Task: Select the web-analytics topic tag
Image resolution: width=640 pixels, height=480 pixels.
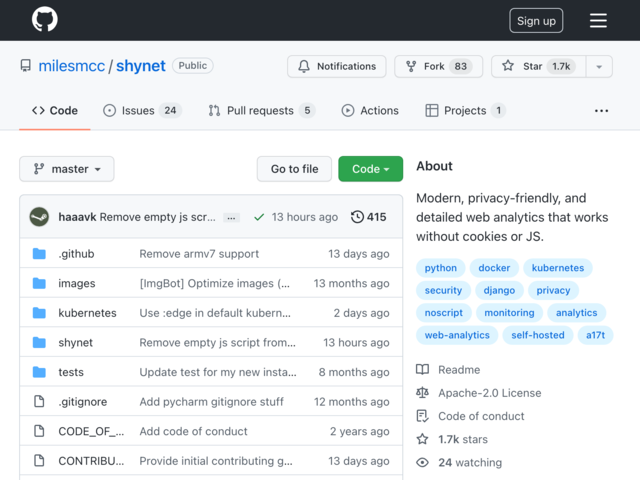Action: click(x=457, y=336)
